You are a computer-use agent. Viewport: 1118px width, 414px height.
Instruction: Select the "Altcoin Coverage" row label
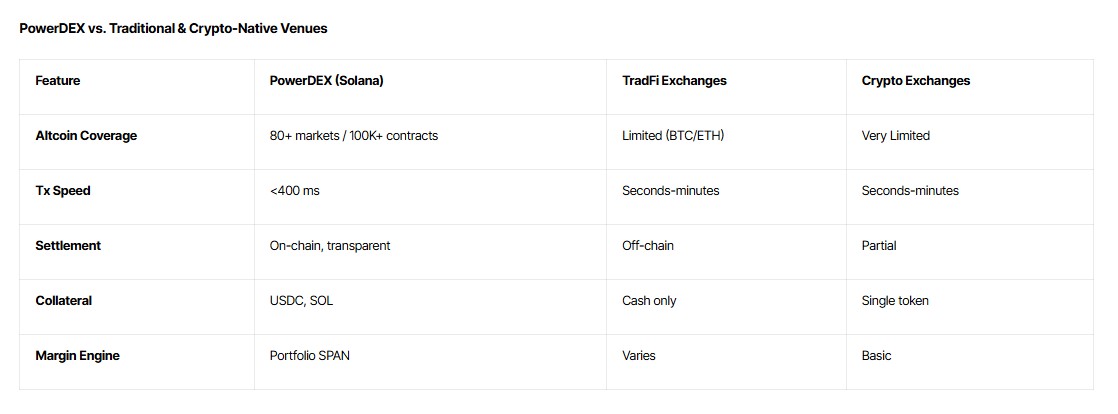click(x=86, y=136)
